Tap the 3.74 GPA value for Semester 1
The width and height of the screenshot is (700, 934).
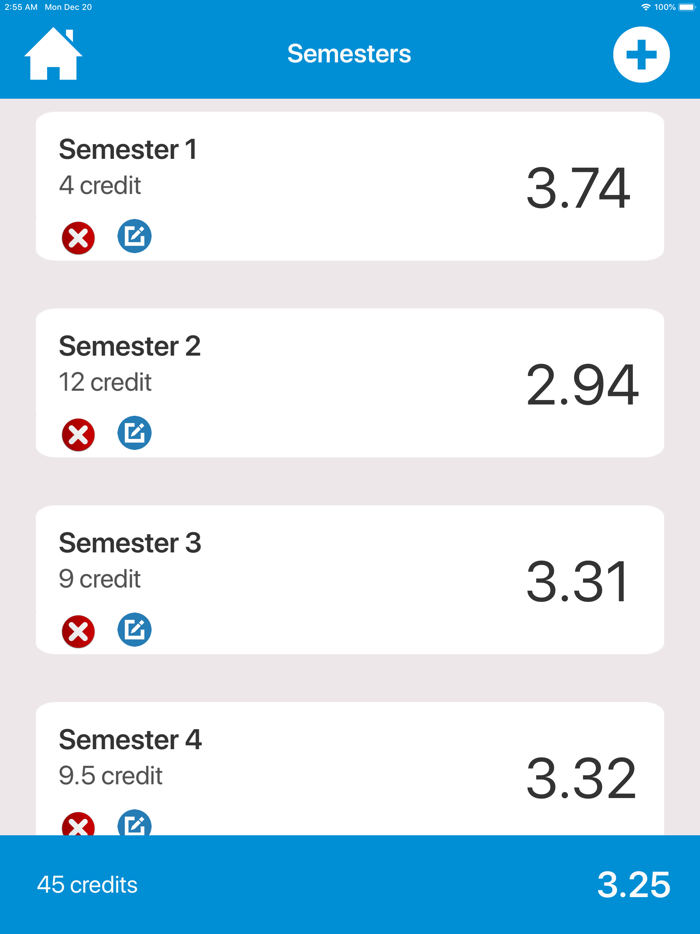[x=578, y=186]
